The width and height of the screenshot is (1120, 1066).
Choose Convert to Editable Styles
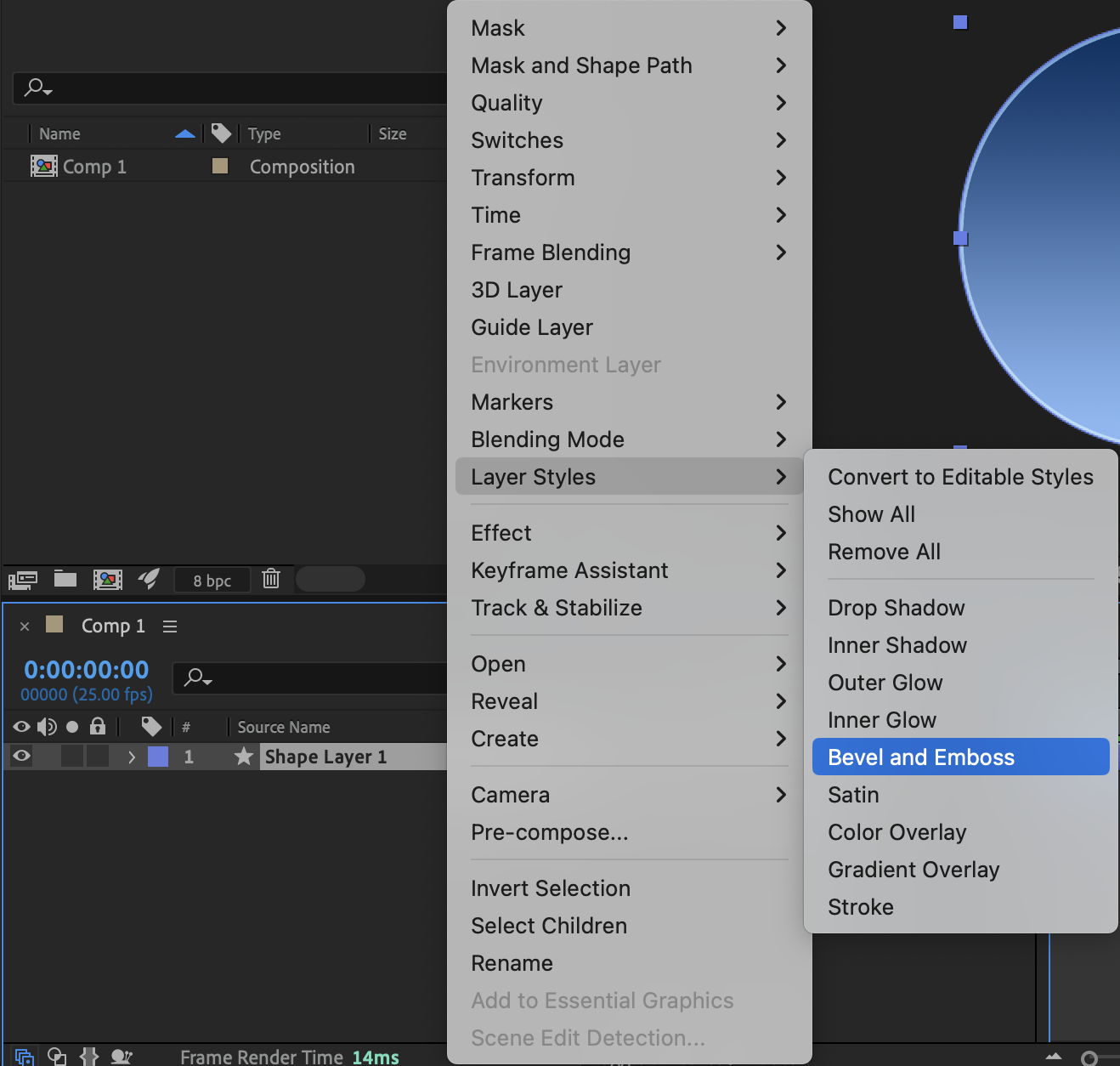coord(961,477)
